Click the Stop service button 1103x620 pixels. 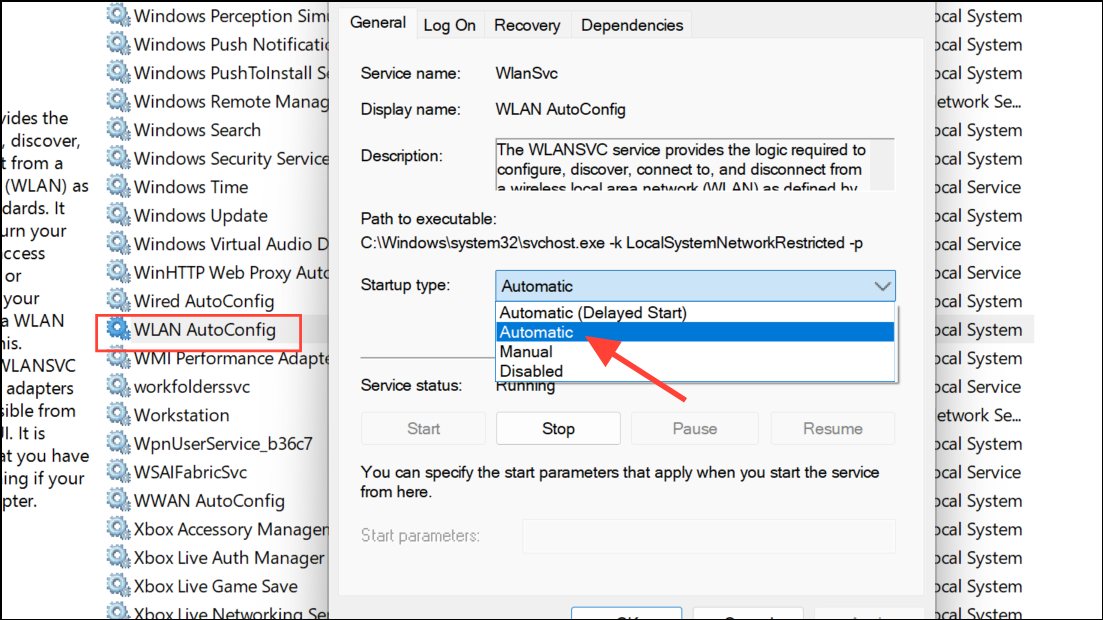click(x=558, y=429)
